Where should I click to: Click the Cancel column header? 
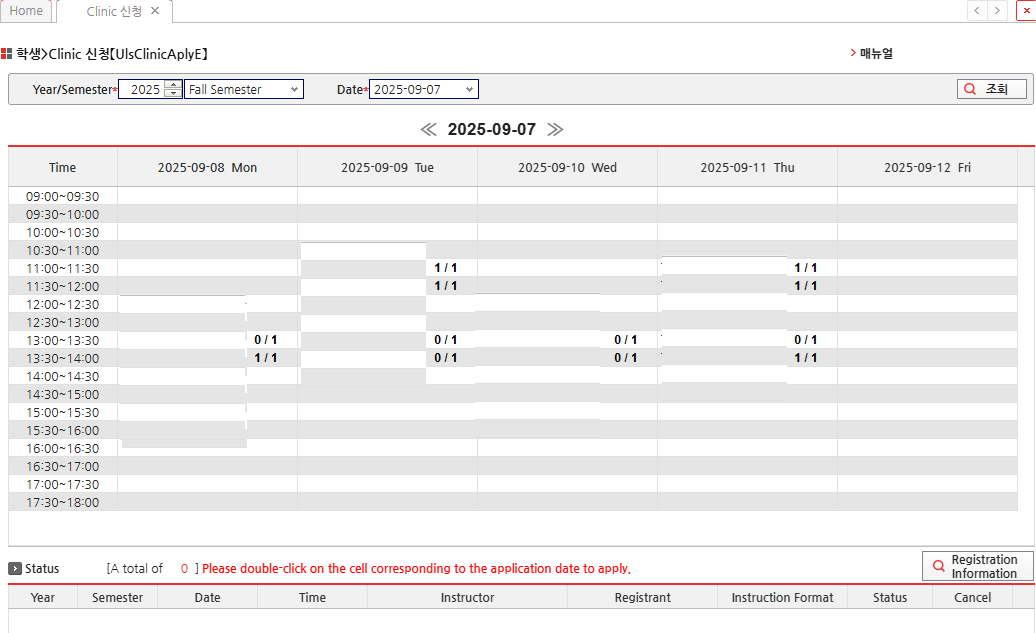point(973,597)
